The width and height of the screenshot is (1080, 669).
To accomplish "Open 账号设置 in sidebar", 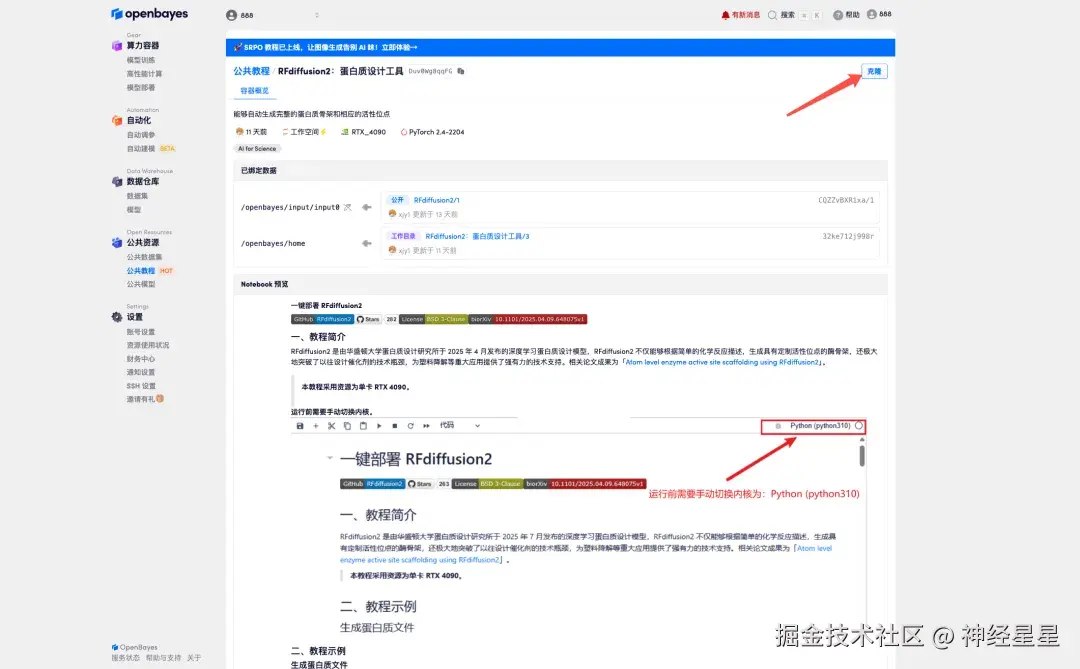I will tap(141, 332).
